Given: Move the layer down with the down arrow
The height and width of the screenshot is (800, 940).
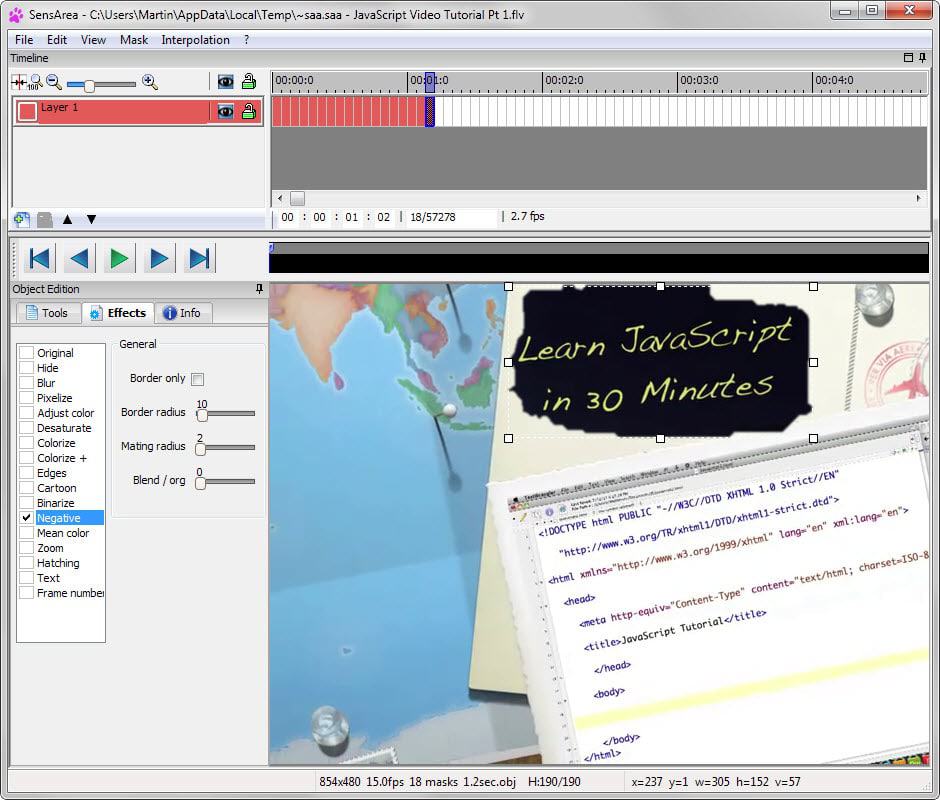Looking at the screenshot, I should [91, 219].
